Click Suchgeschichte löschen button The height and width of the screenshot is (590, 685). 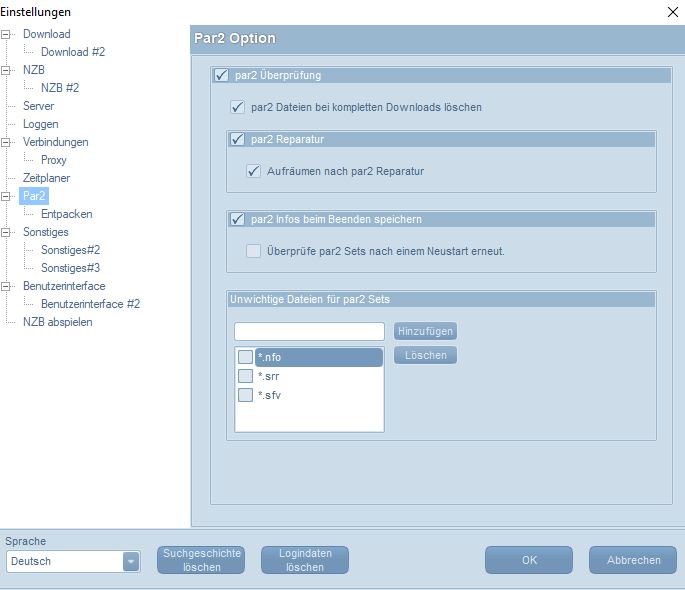[x=201, y=560]
